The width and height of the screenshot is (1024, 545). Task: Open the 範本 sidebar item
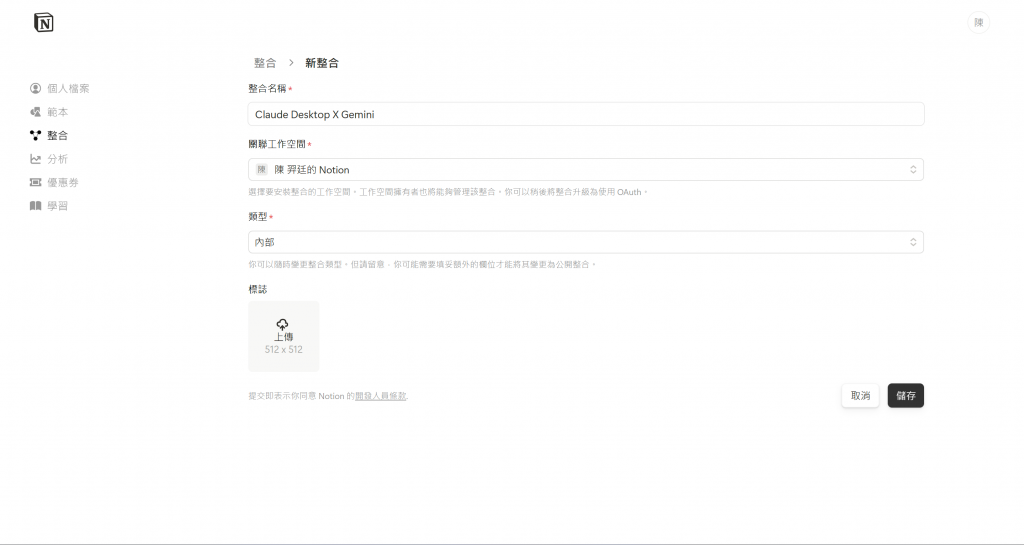49,112
